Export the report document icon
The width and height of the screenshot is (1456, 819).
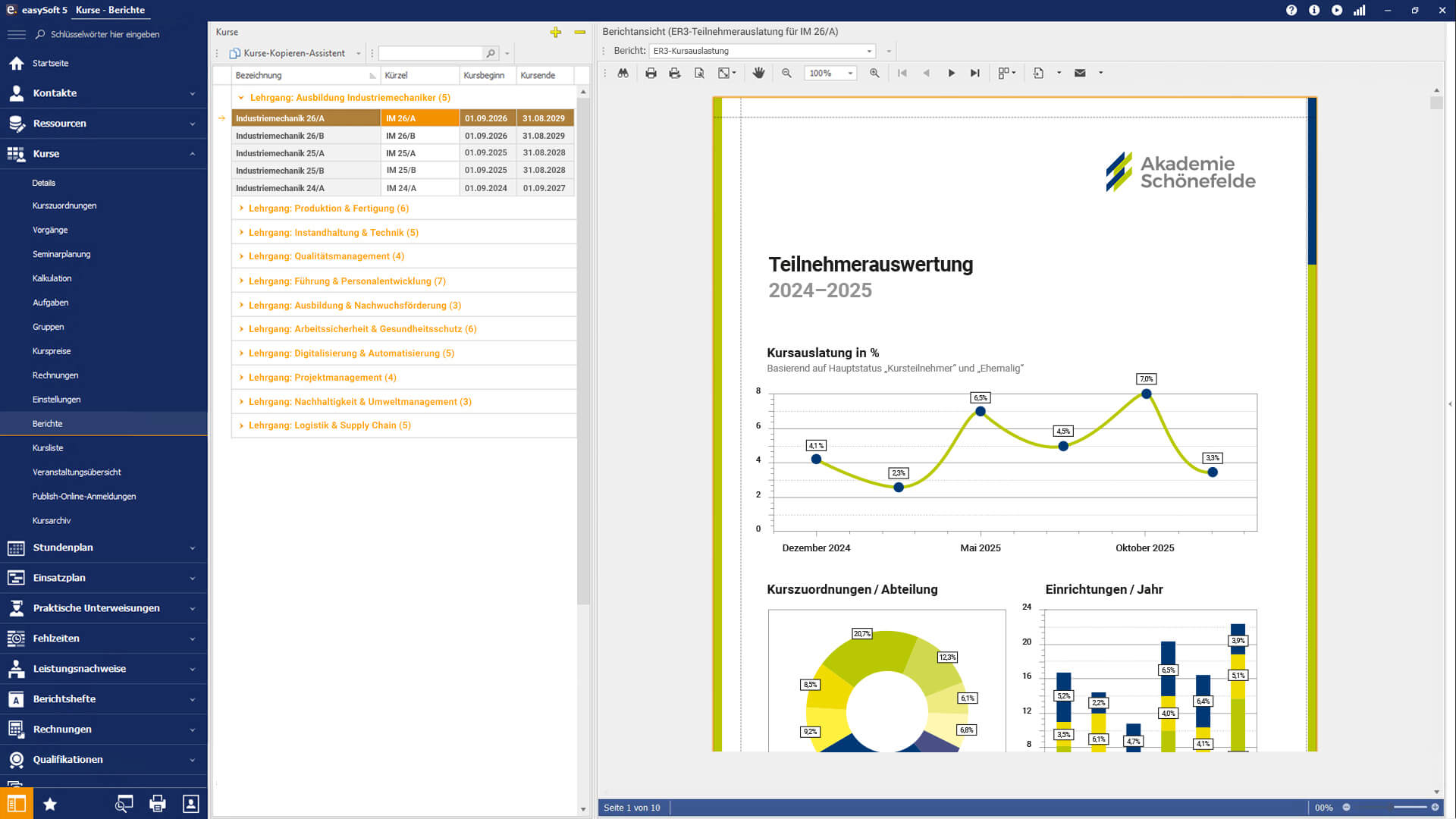point(1038,73)
